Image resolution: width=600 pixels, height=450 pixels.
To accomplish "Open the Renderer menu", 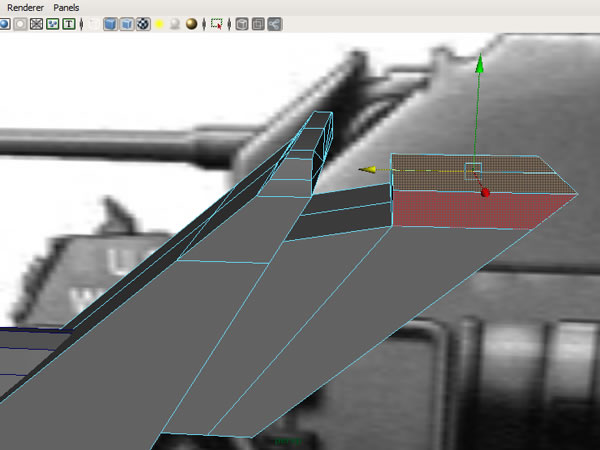I will [25, 7].
